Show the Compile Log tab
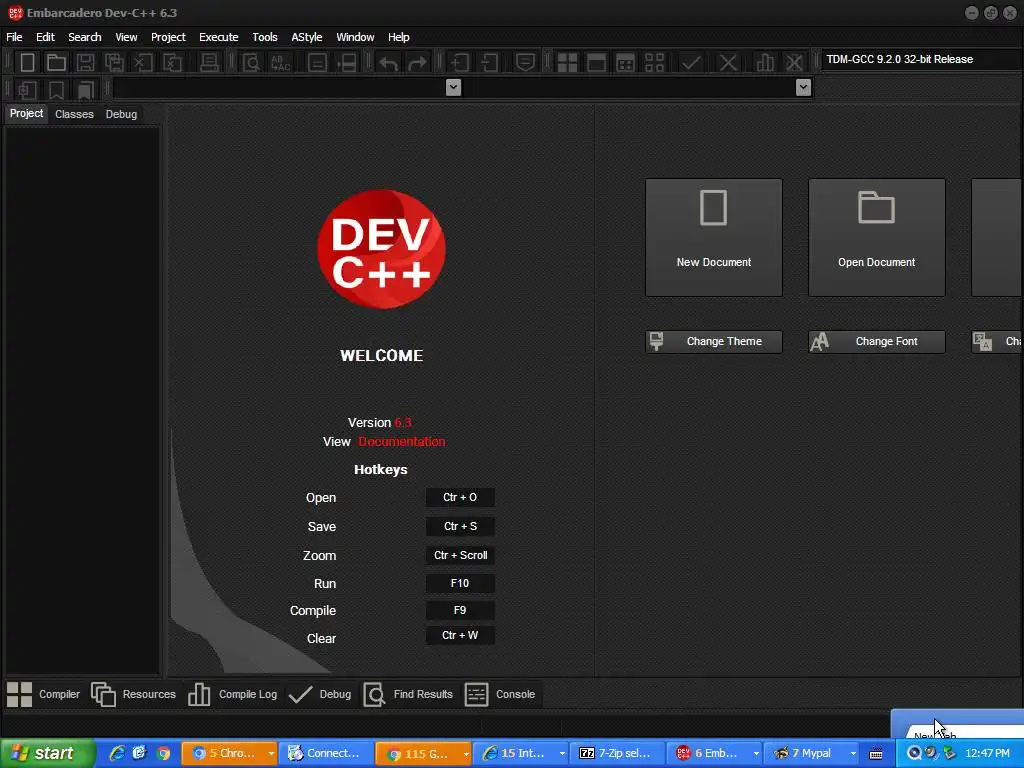Viewport: 1024px width, 768px height. (232, 694)
